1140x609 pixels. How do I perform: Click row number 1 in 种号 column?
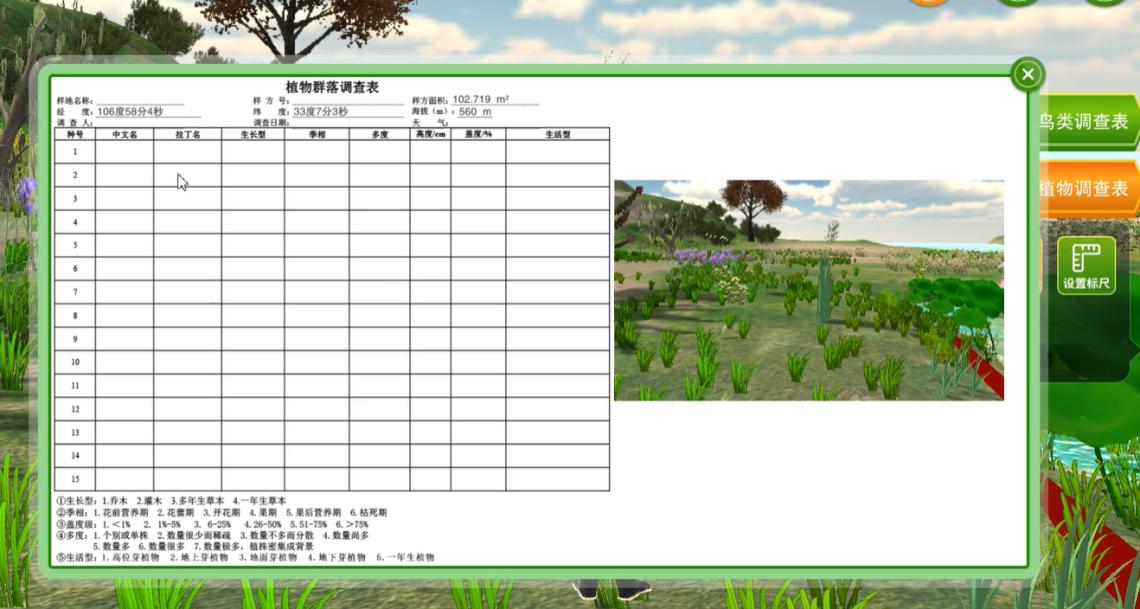75,152
